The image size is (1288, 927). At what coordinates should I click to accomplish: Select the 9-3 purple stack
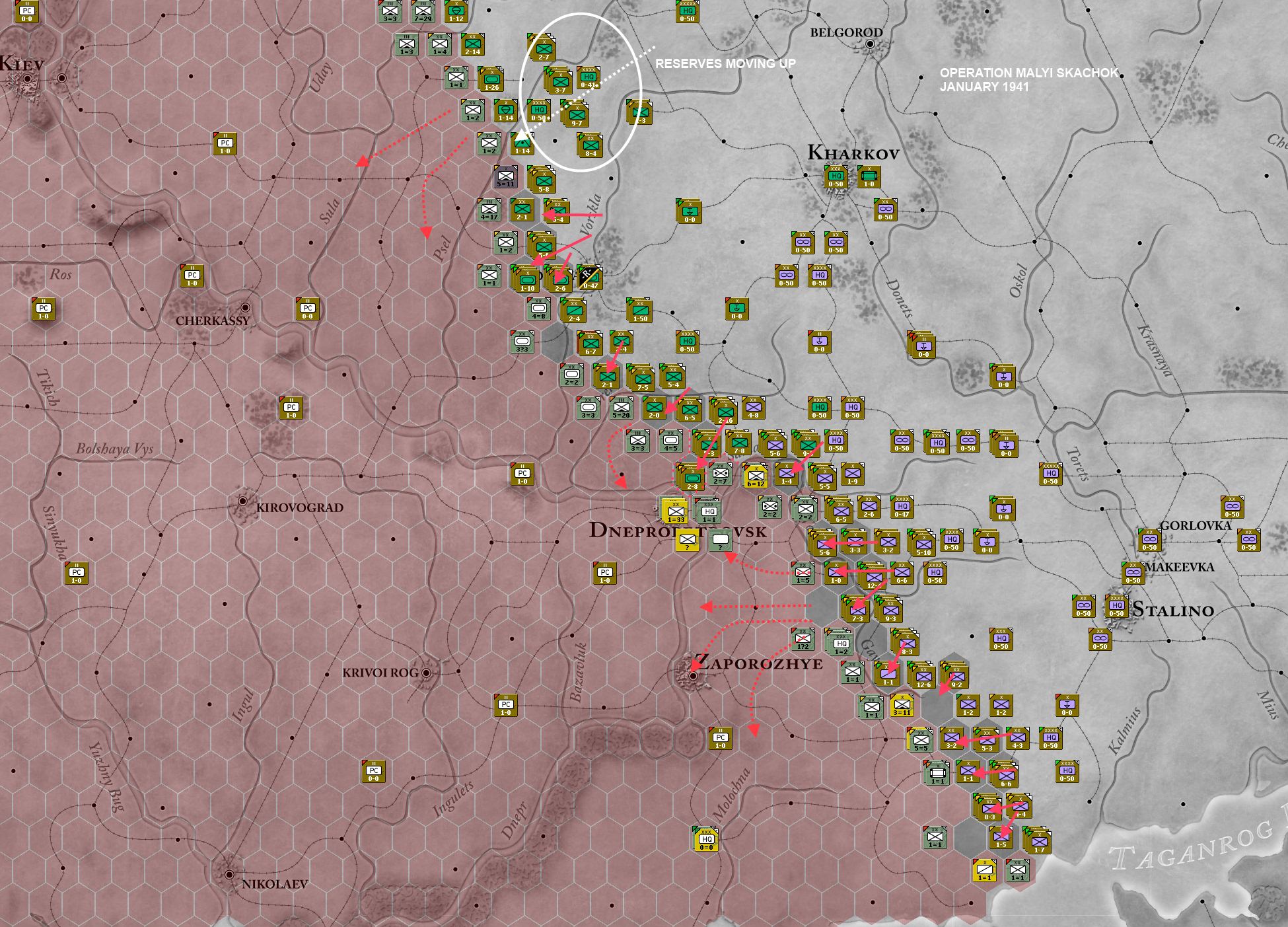[x=889, y=609]
